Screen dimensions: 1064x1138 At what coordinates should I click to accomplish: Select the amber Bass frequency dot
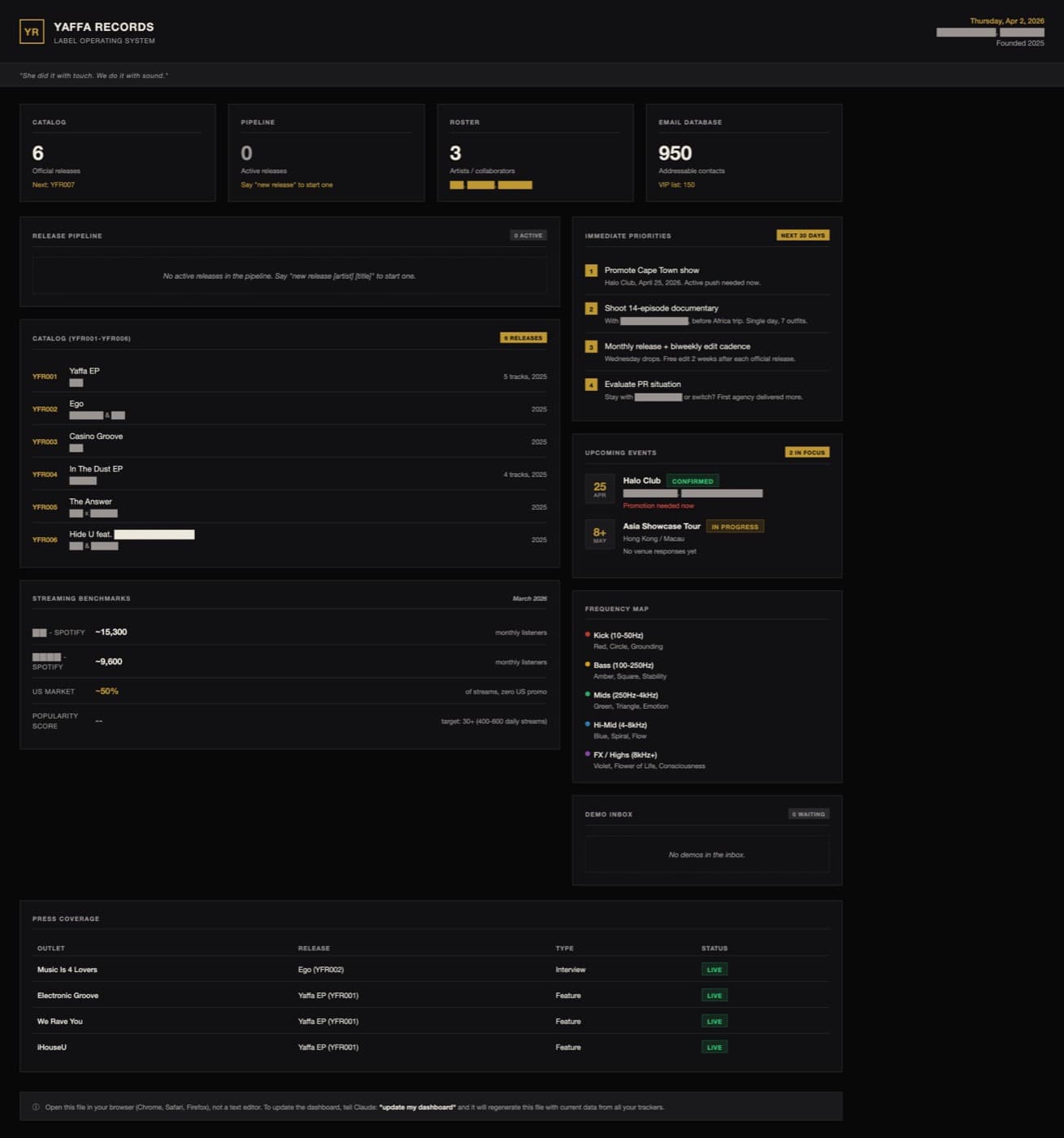point(588,665)
